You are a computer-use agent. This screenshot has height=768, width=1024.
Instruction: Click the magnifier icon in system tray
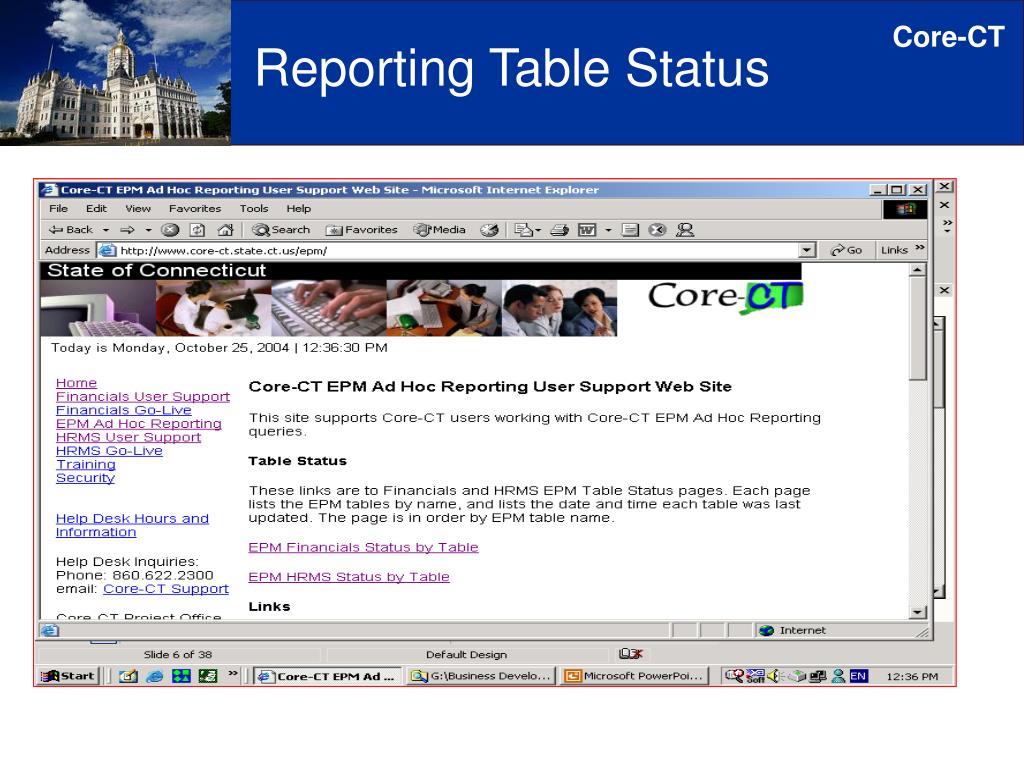[x=734, y=676]
